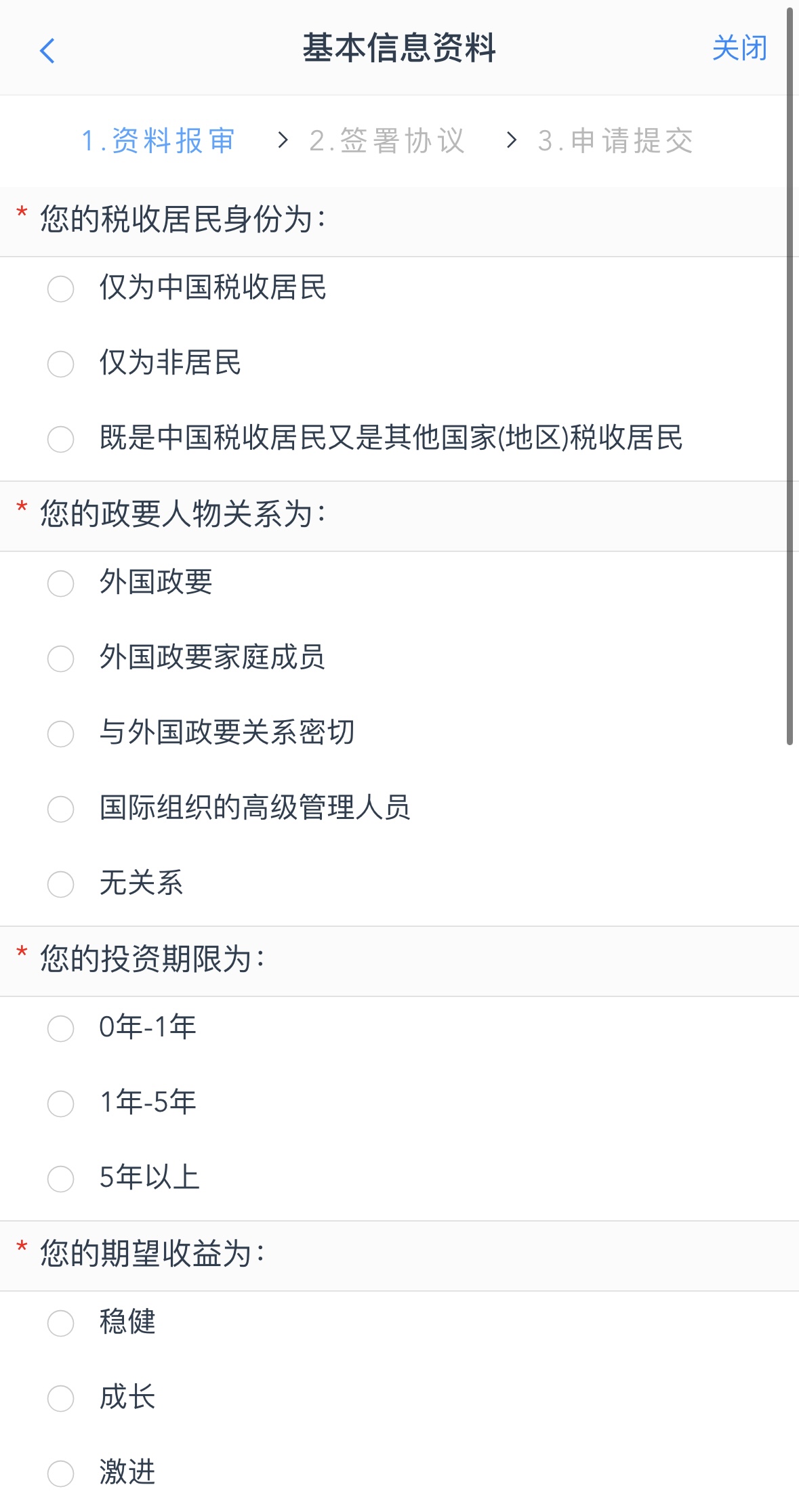
Task: Click chevron arrow before 申请提交
Action: (x=512, y=140)
